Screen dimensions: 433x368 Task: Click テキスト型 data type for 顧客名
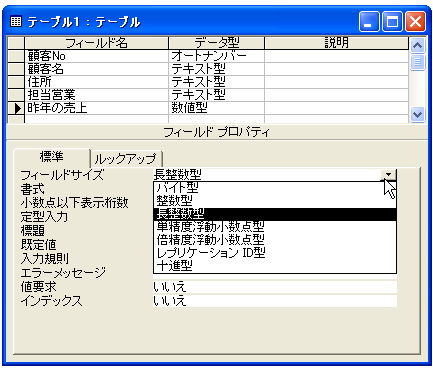tap(216, 69)
